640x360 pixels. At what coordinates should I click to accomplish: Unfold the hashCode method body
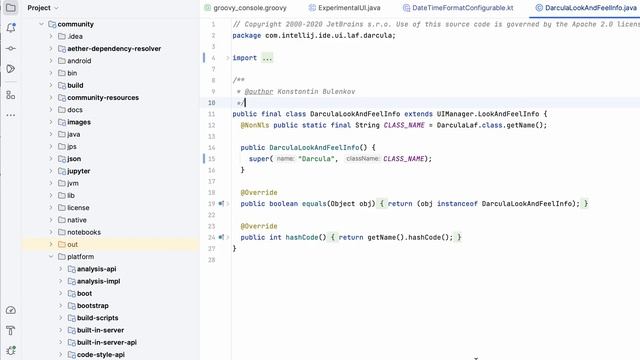228,237
